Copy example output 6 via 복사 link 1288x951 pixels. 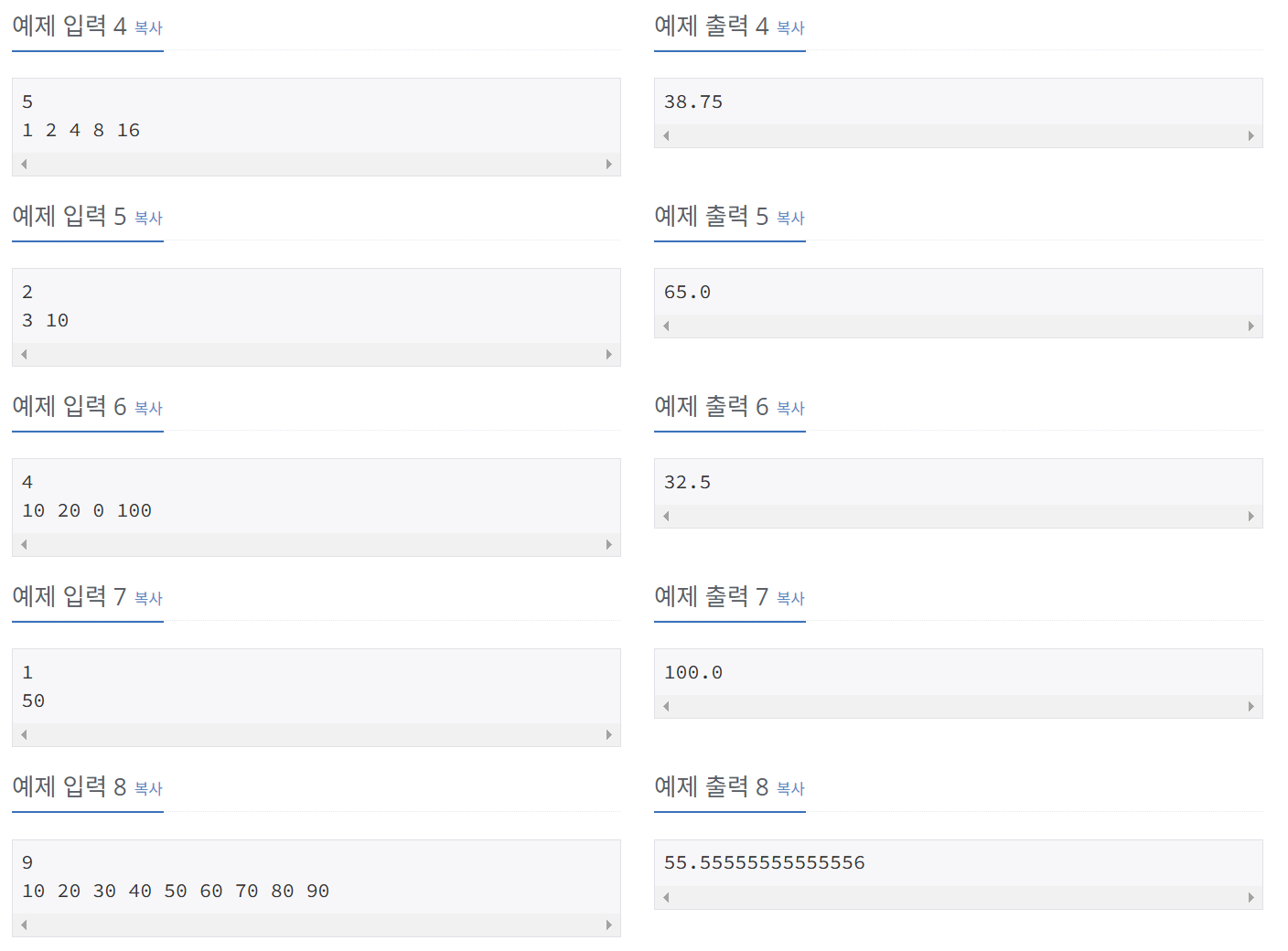[790, 409]
